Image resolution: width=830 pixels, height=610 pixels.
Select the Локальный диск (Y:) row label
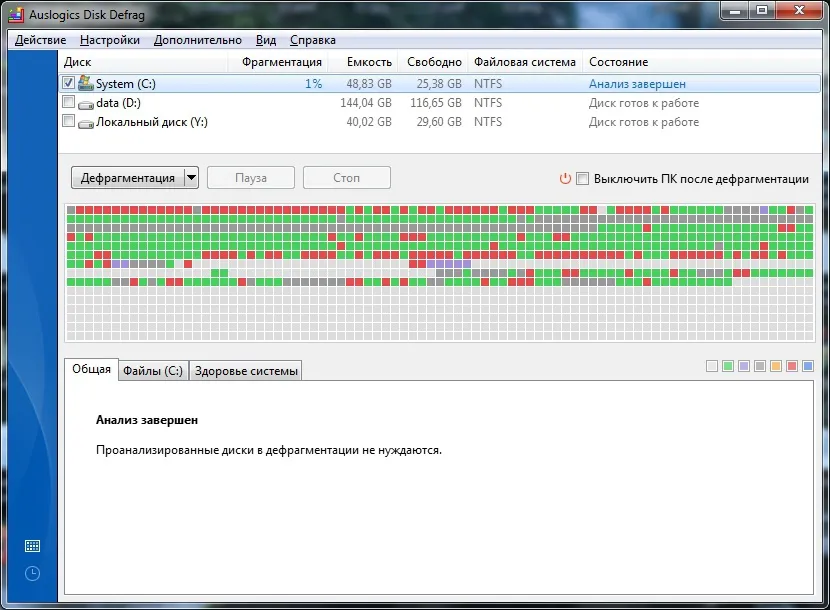[x=152, y=122]
